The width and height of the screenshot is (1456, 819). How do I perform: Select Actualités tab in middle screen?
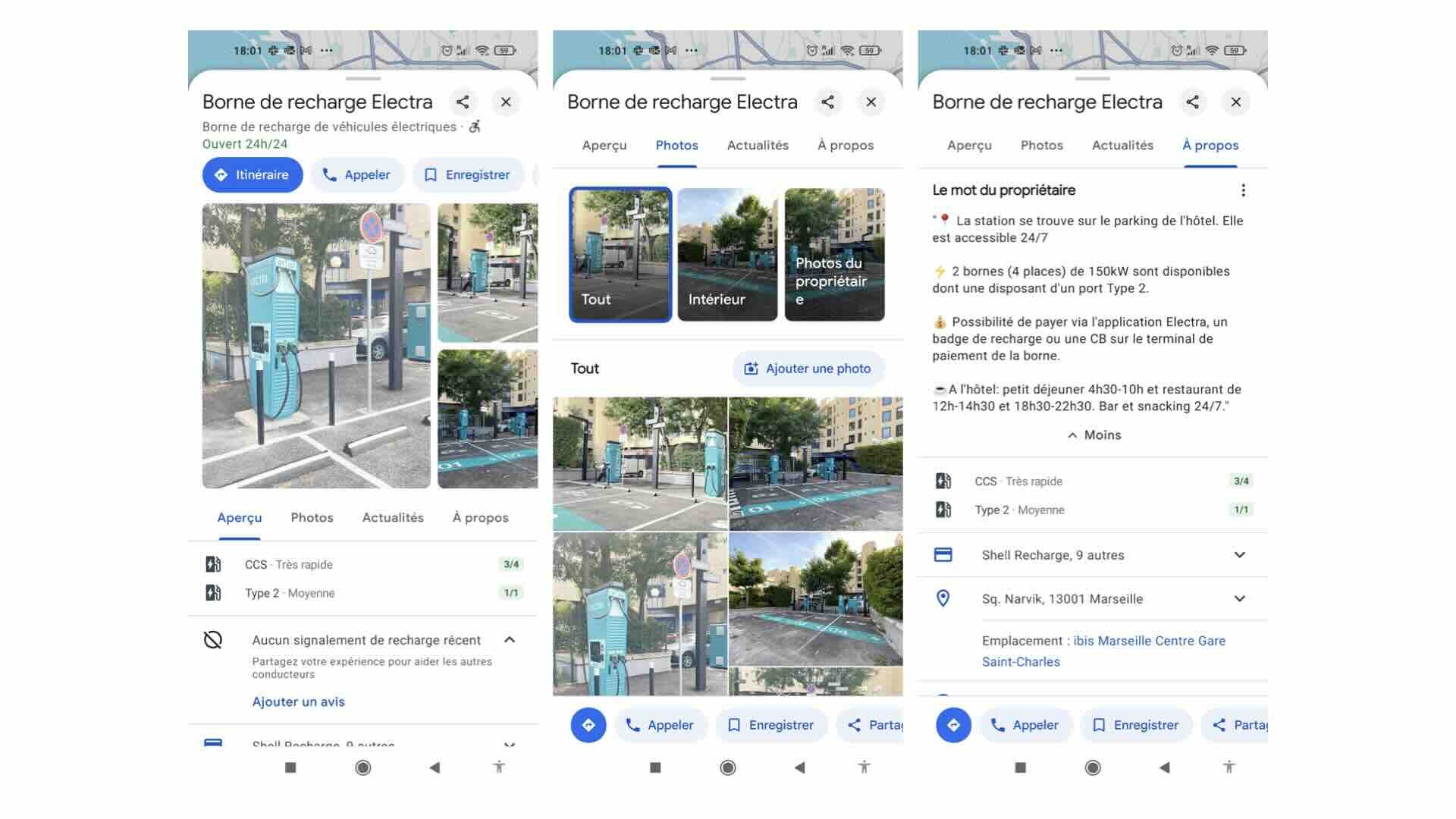click(x=758, y=146)
